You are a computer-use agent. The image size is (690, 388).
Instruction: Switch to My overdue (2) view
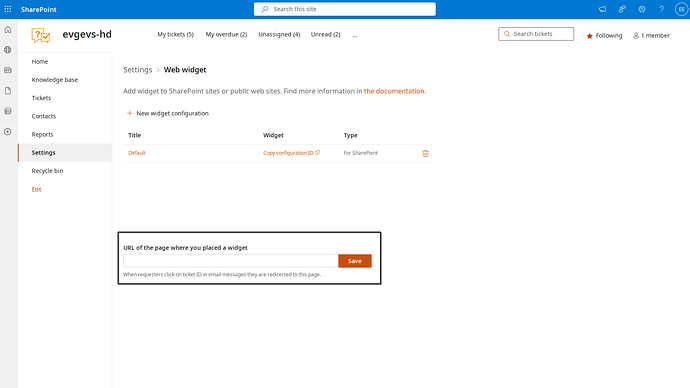point(226,34)
